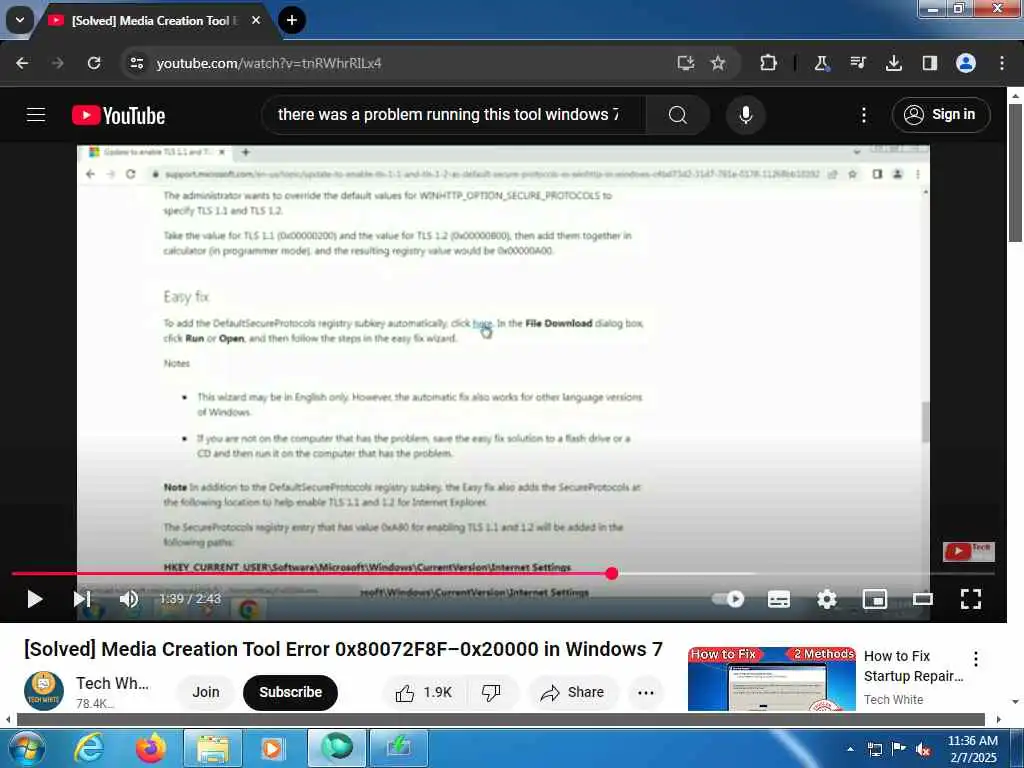Like the video with 1.9K
Viewport: 1024px width, 768px height.
click(423, 692)
